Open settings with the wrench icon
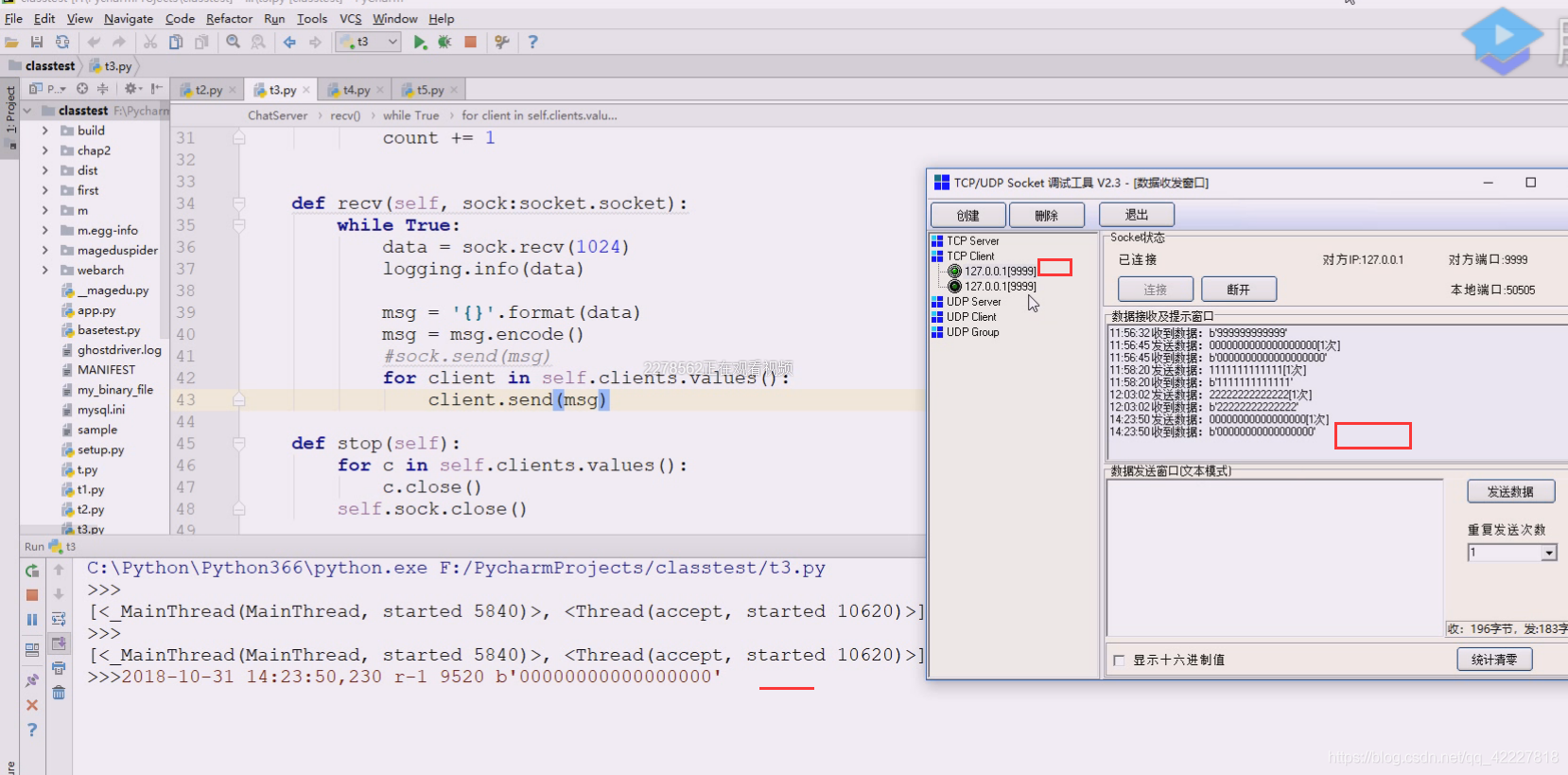Image resolution: width=1568 pixels, height=775 pixels. point(502,42)
